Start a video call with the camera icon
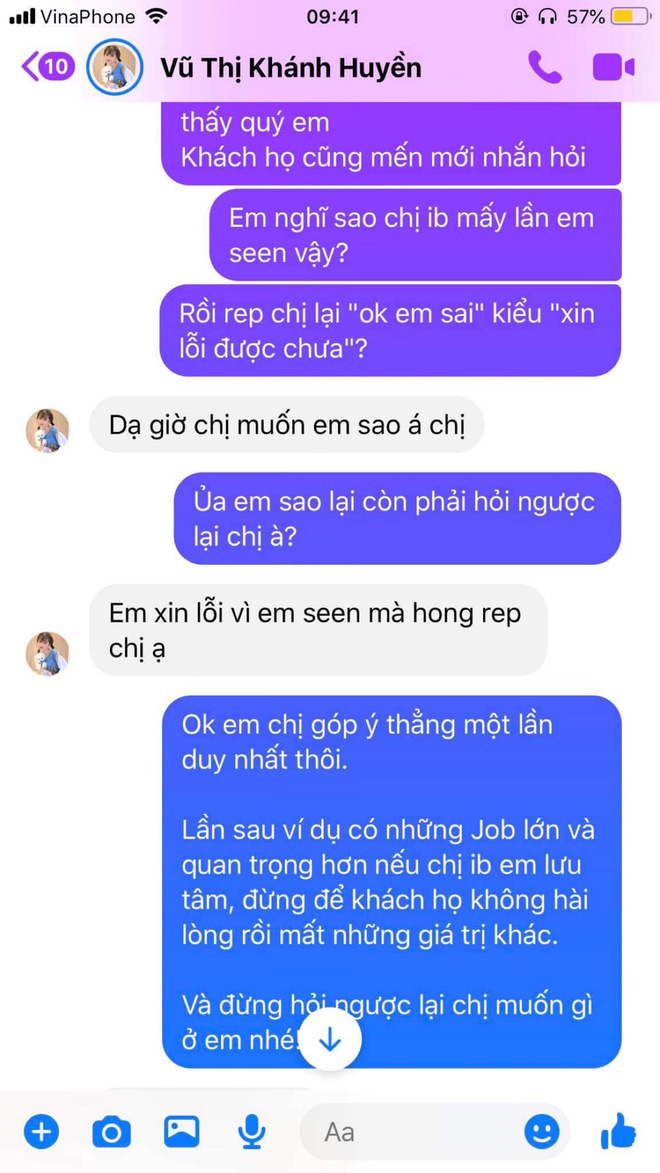 (x=614, y=68)
